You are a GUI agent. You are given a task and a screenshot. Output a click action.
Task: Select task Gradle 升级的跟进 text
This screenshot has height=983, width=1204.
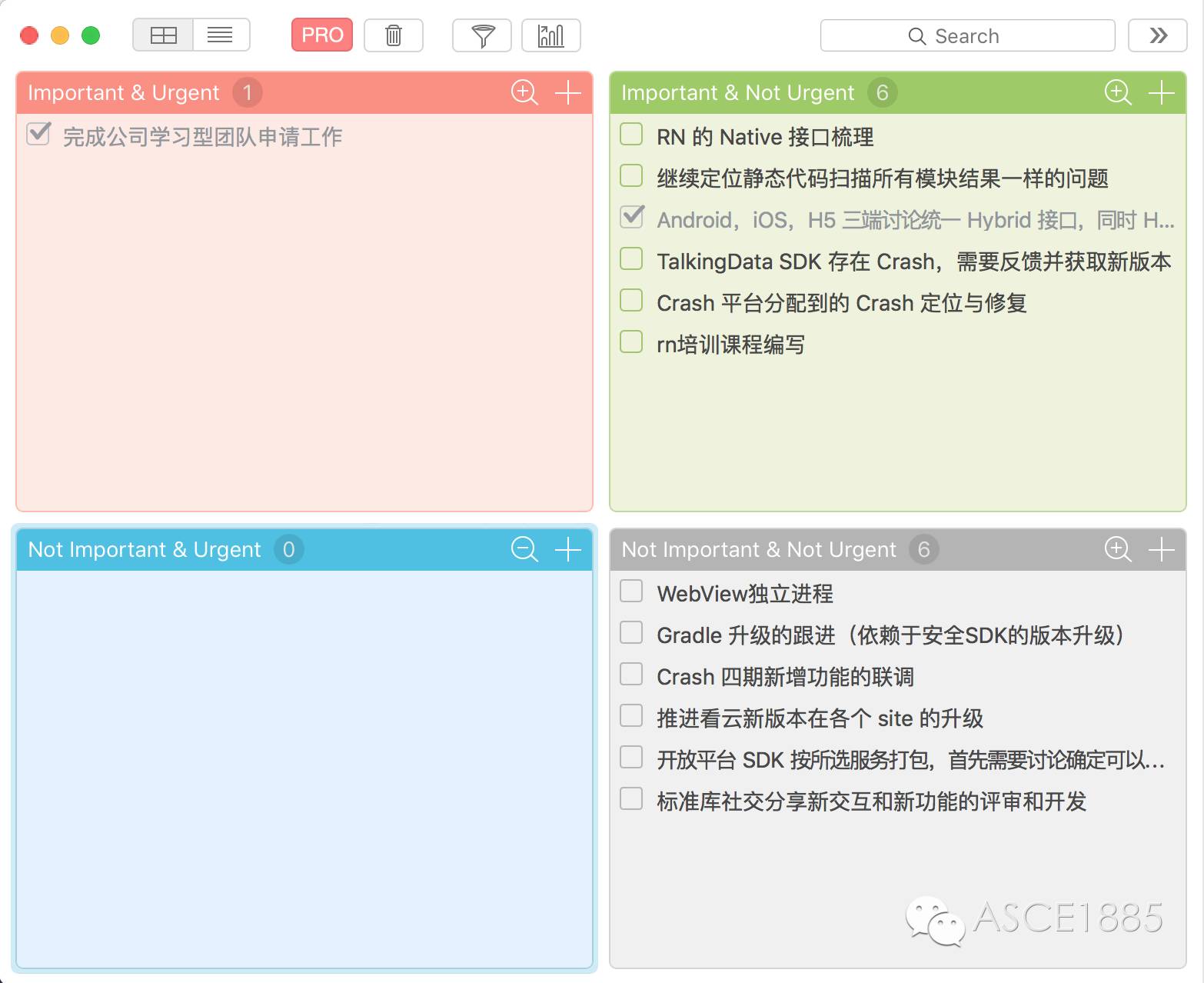pos(893,635)
